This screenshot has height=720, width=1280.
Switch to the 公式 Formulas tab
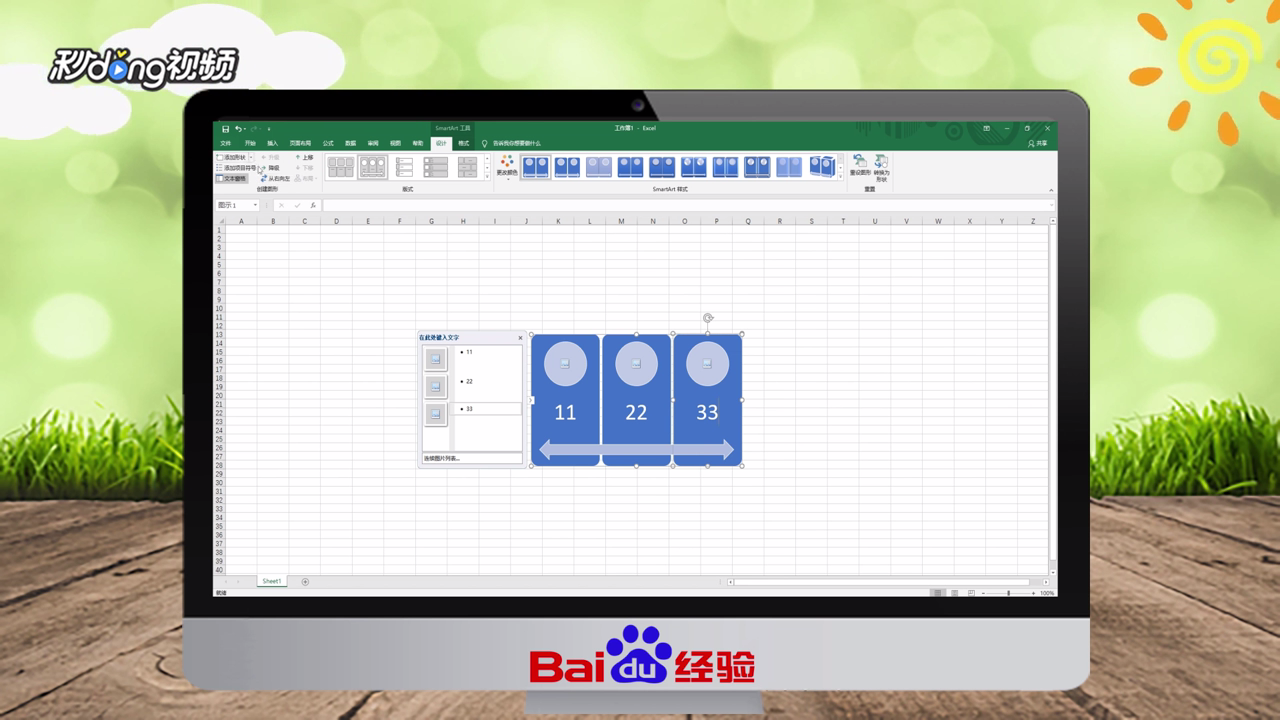[x=328, y=143]
